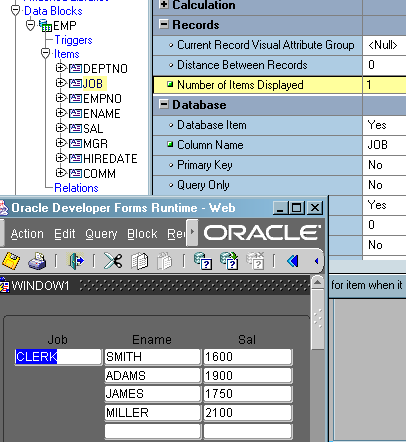The image size is (406, 442).
Task: Click the ENAME item icon
Action: 75,113
